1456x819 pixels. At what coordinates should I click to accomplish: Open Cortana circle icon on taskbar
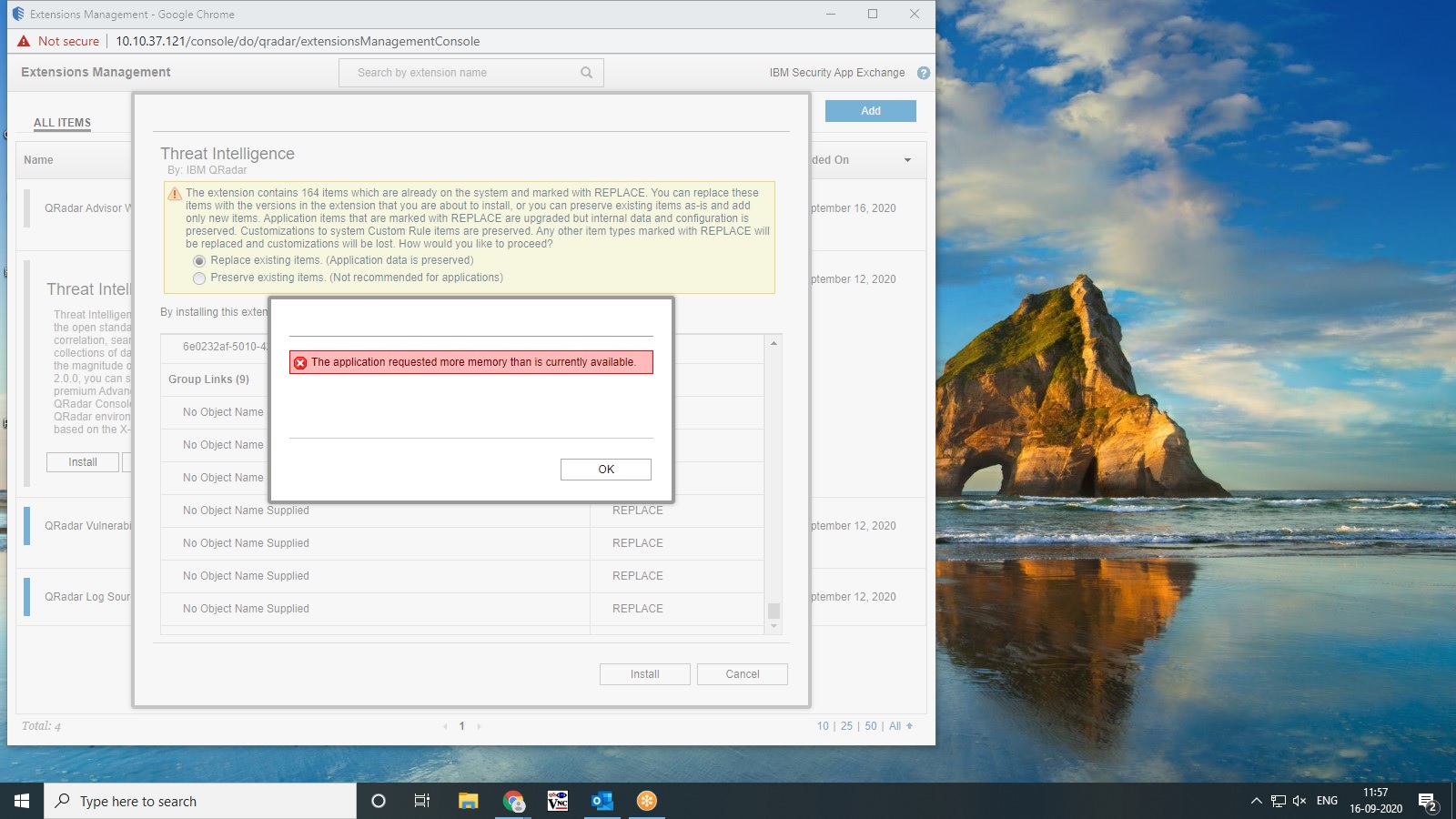pyautogui.click(x=379, y=801)
